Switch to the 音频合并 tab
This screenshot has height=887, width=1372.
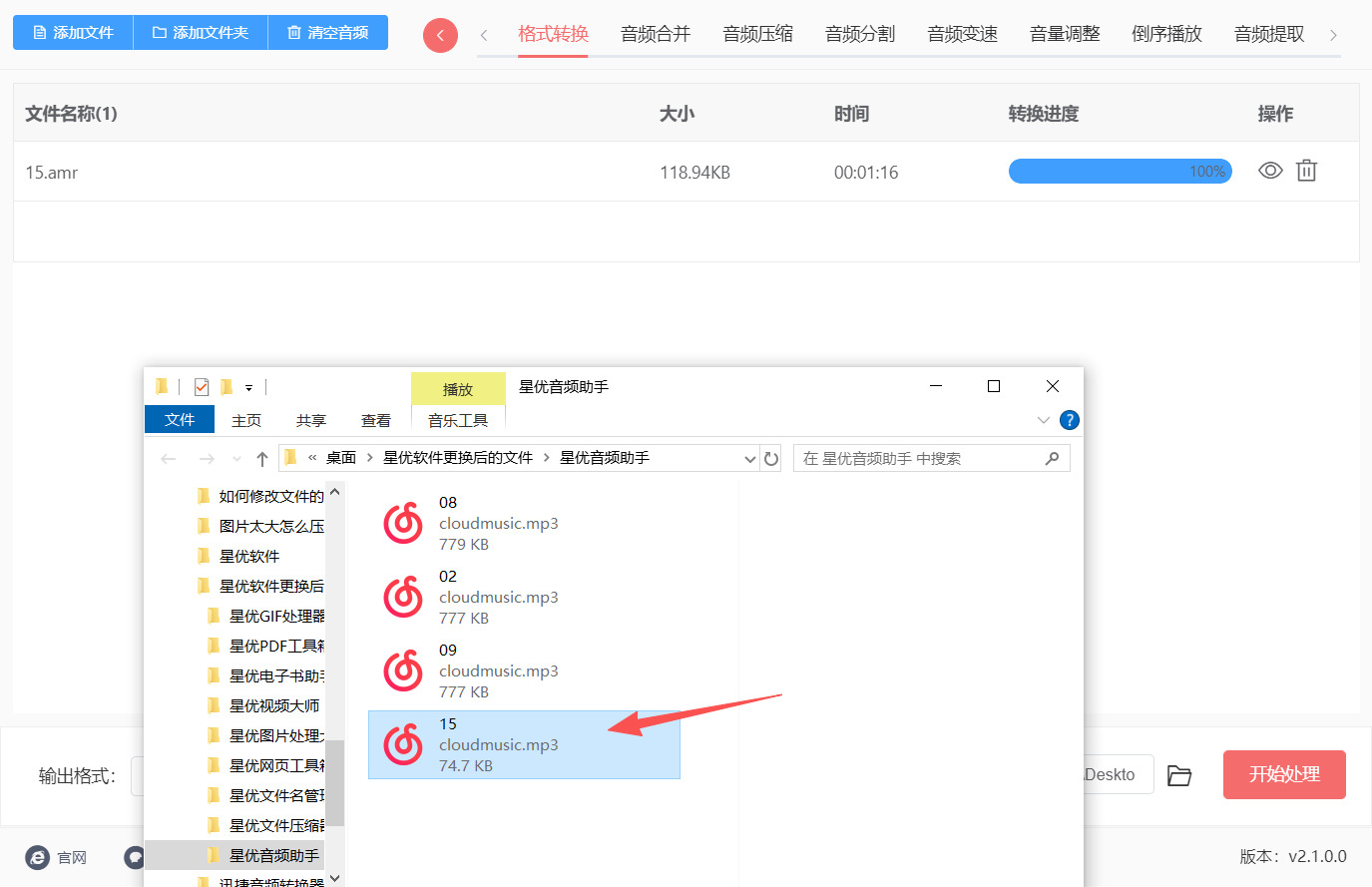pos(656,34)
